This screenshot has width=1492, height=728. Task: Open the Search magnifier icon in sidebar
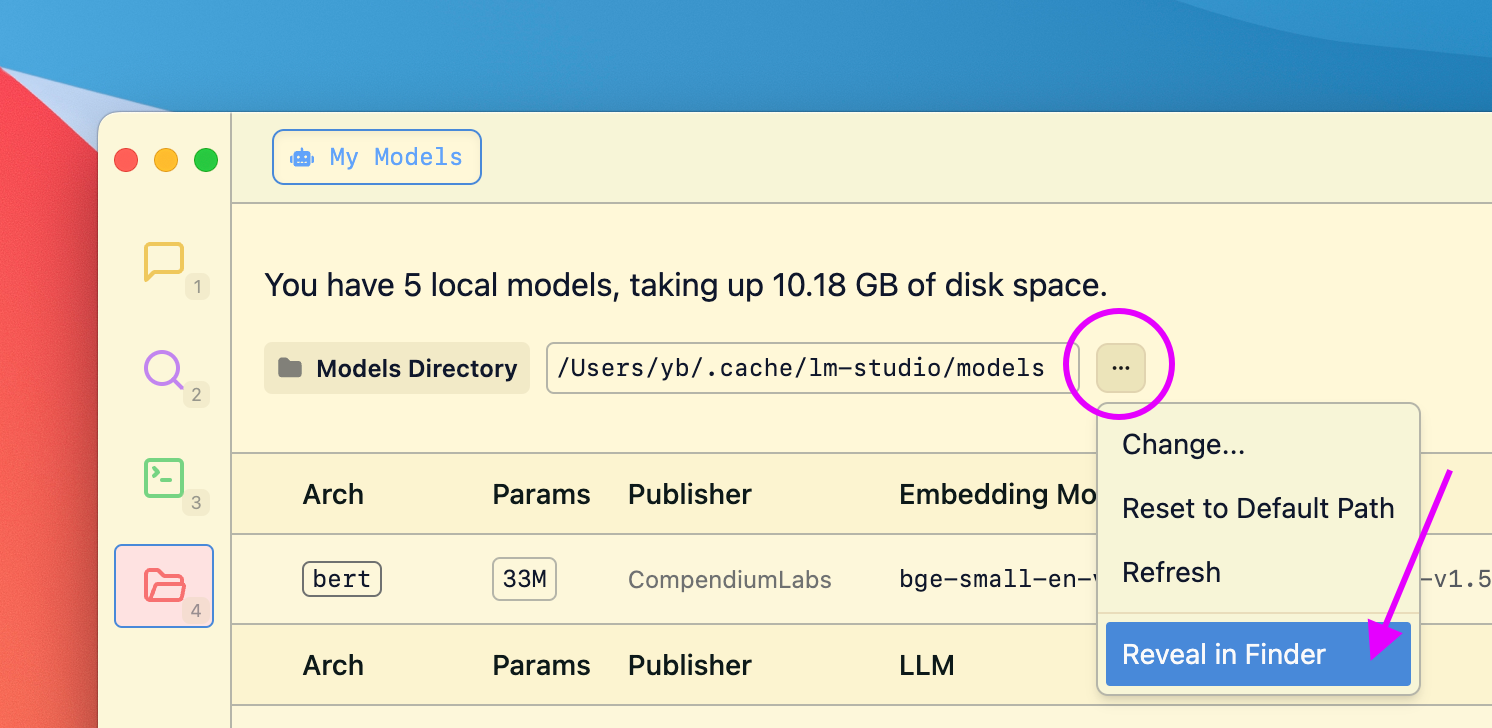(x=163, y=369)
